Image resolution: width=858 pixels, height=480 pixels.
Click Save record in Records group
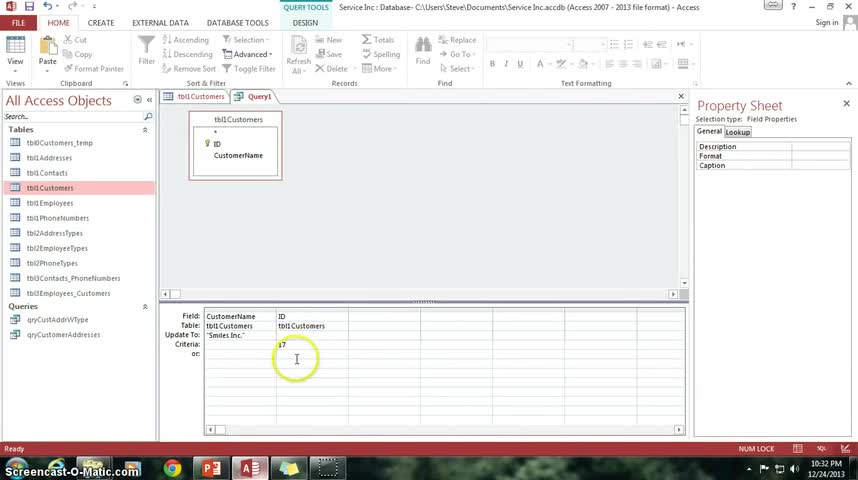[328, 54]
